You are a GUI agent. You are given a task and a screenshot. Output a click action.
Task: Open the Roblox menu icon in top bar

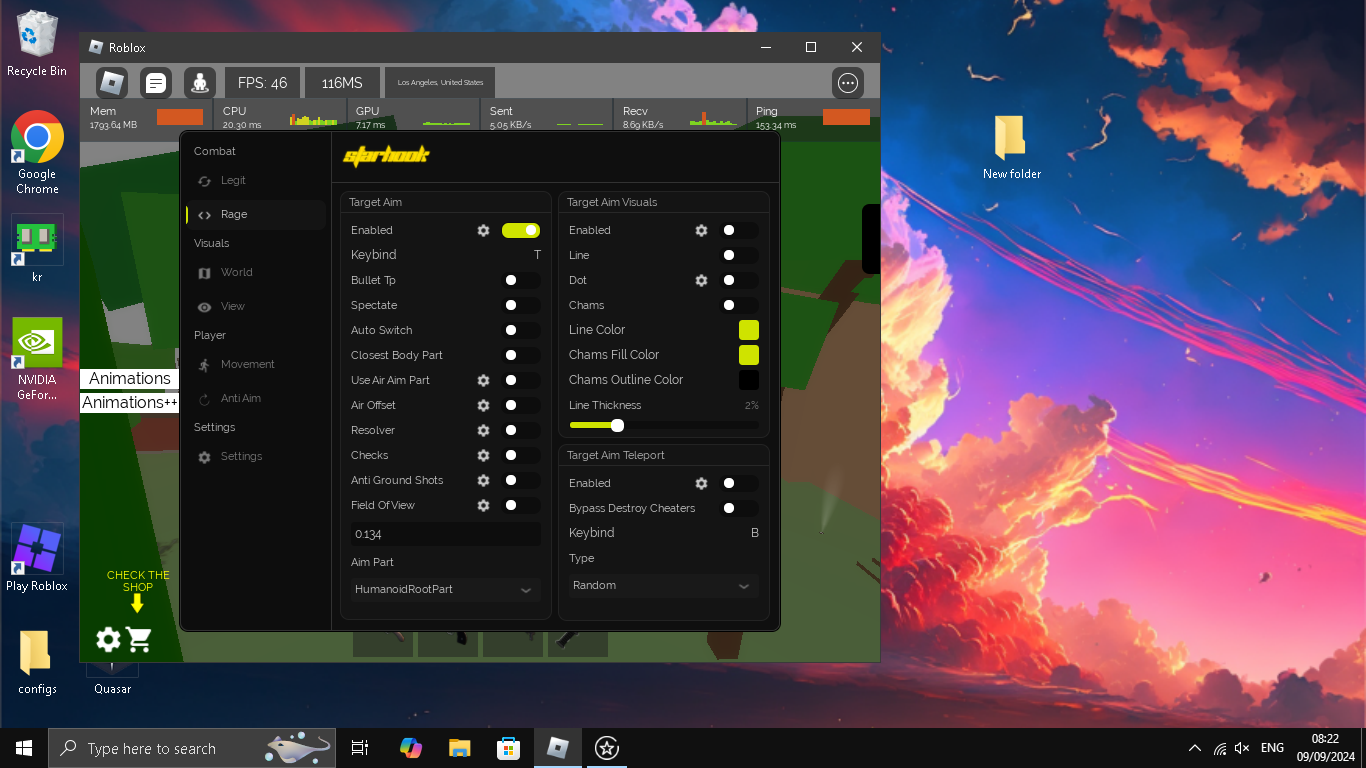[x=111, y=83]
